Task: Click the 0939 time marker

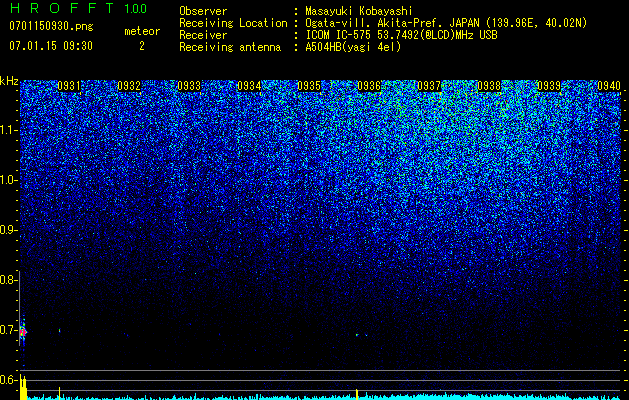Action: click(549, 86)
